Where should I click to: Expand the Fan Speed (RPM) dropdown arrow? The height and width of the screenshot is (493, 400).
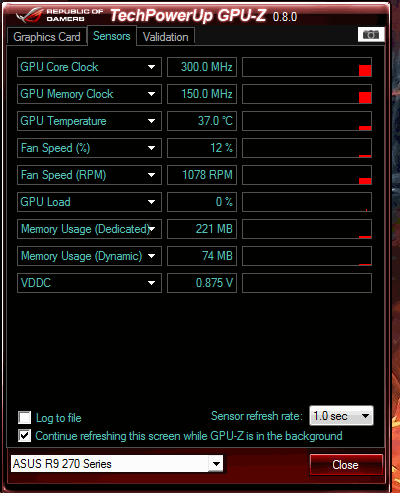click(x=151, y=175)
